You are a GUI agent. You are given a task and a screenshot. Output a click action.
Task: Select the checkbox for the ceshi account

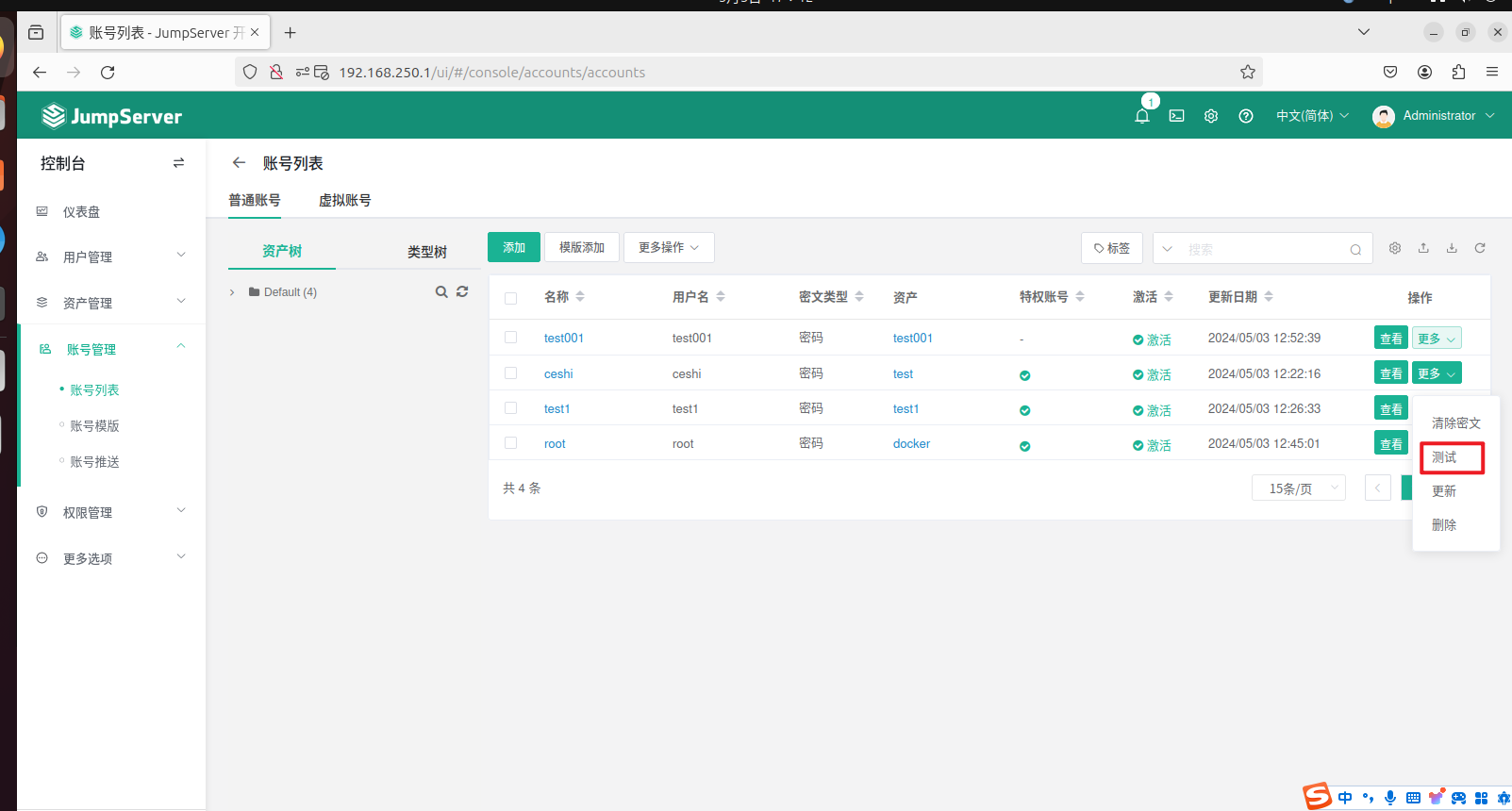tap(510, 373)
